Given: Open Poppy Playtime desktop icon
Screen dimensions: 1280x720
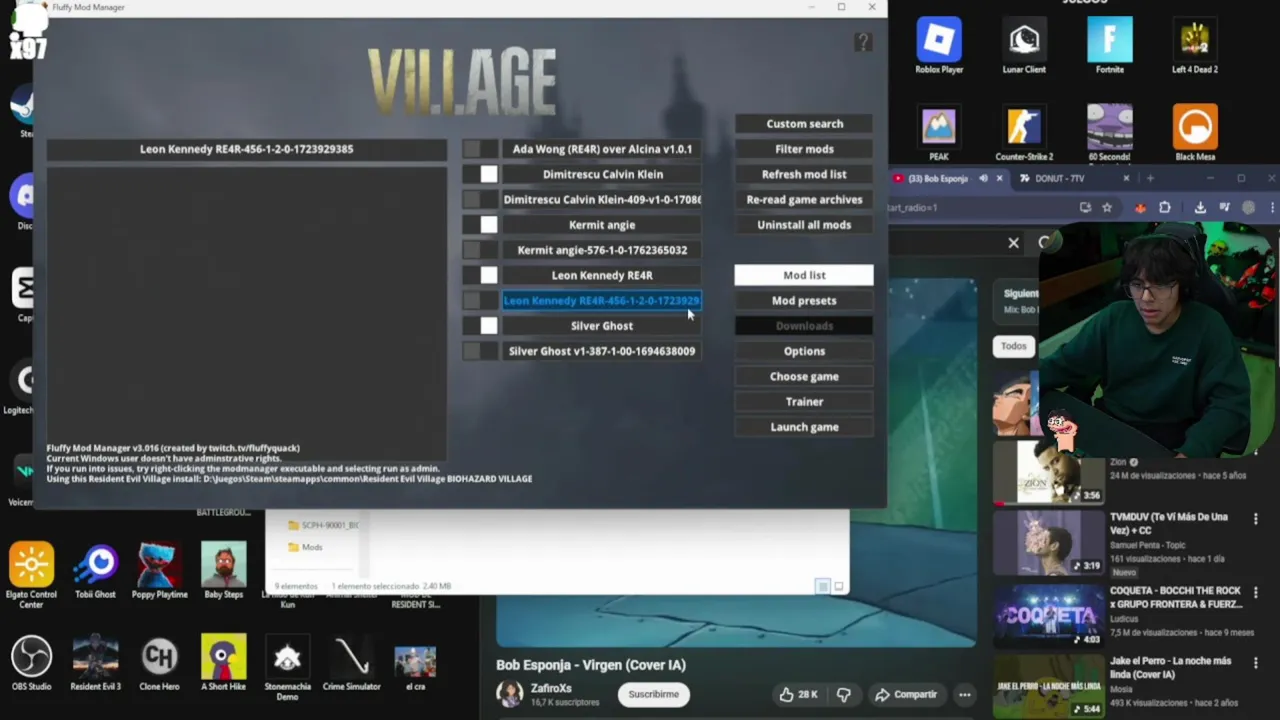Looking at the screenshot, I should click(x=159, y=572).
